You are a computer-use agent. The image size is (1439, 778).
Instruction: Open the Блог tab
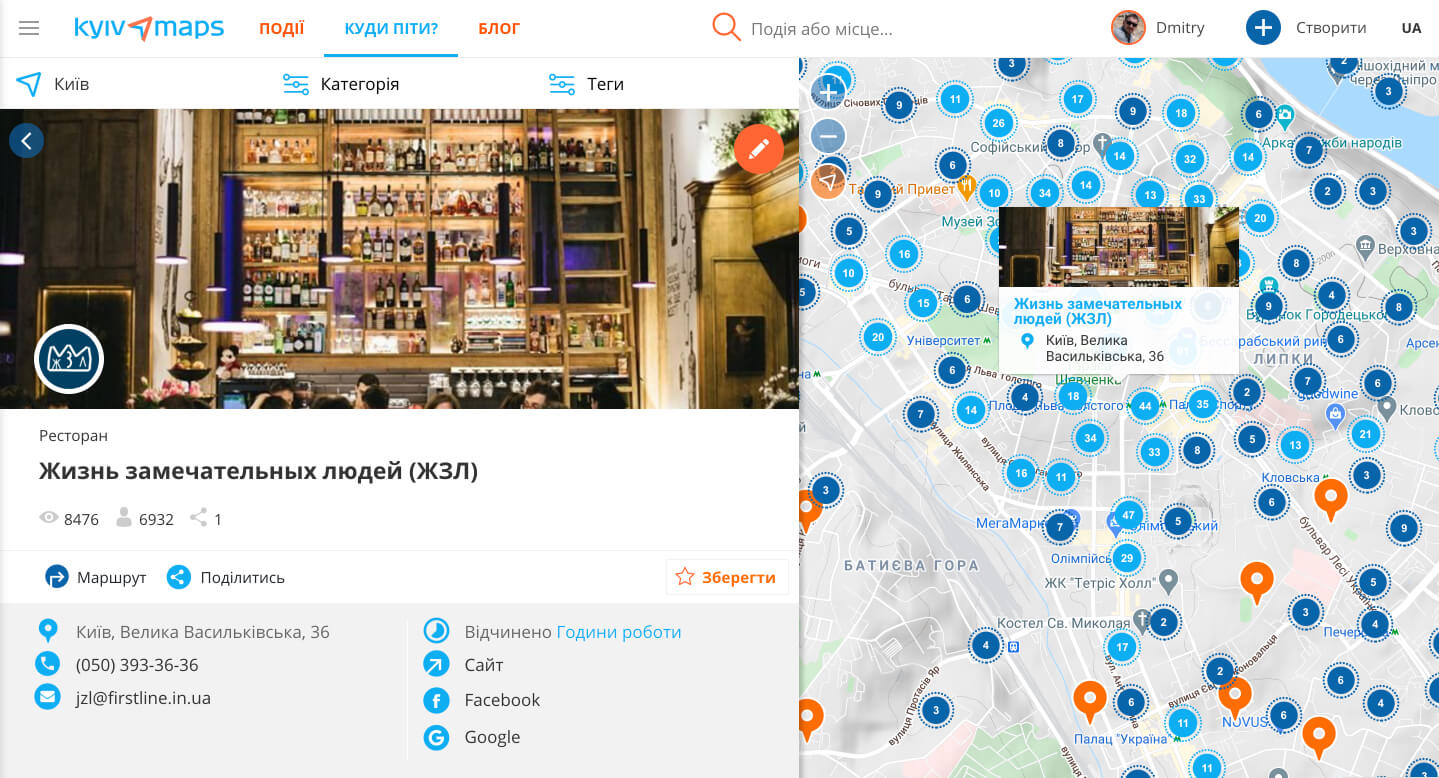tap(498, 28)
